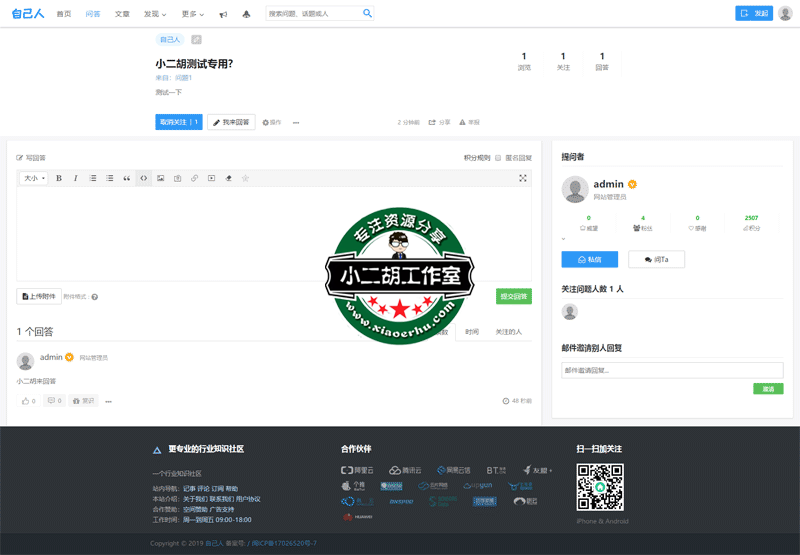The height and width of the screenshot is (555, 800).
Task: Switch to the 时间 sort tab
Action: (471, 331)
